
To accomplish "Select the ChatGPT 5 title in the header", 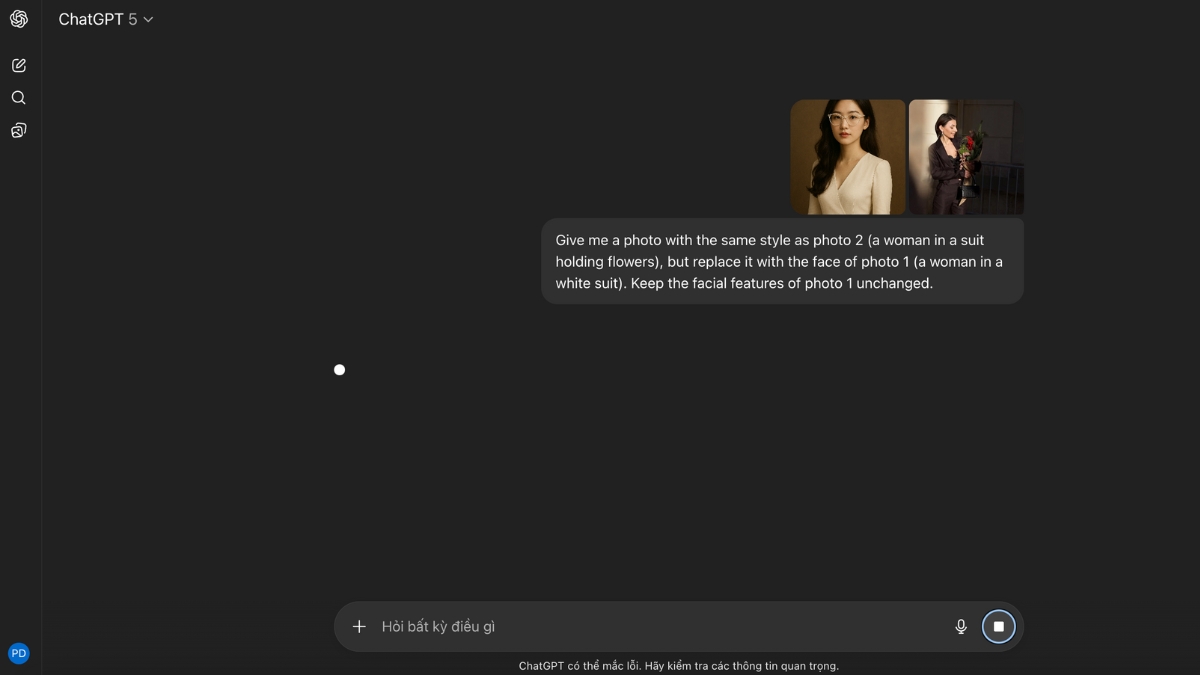I will [x=97, y=18].
